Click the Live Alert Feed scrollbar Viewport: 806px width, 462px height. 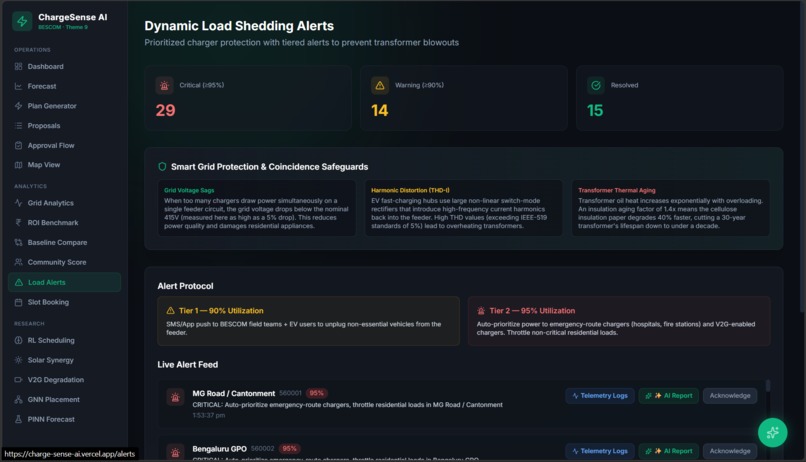point(768,385)
